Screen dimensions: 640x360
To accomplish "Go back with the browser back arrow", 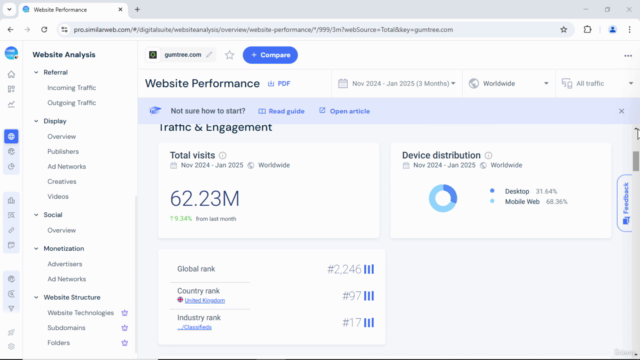I will pyautogui.click(x=11, y=29).
